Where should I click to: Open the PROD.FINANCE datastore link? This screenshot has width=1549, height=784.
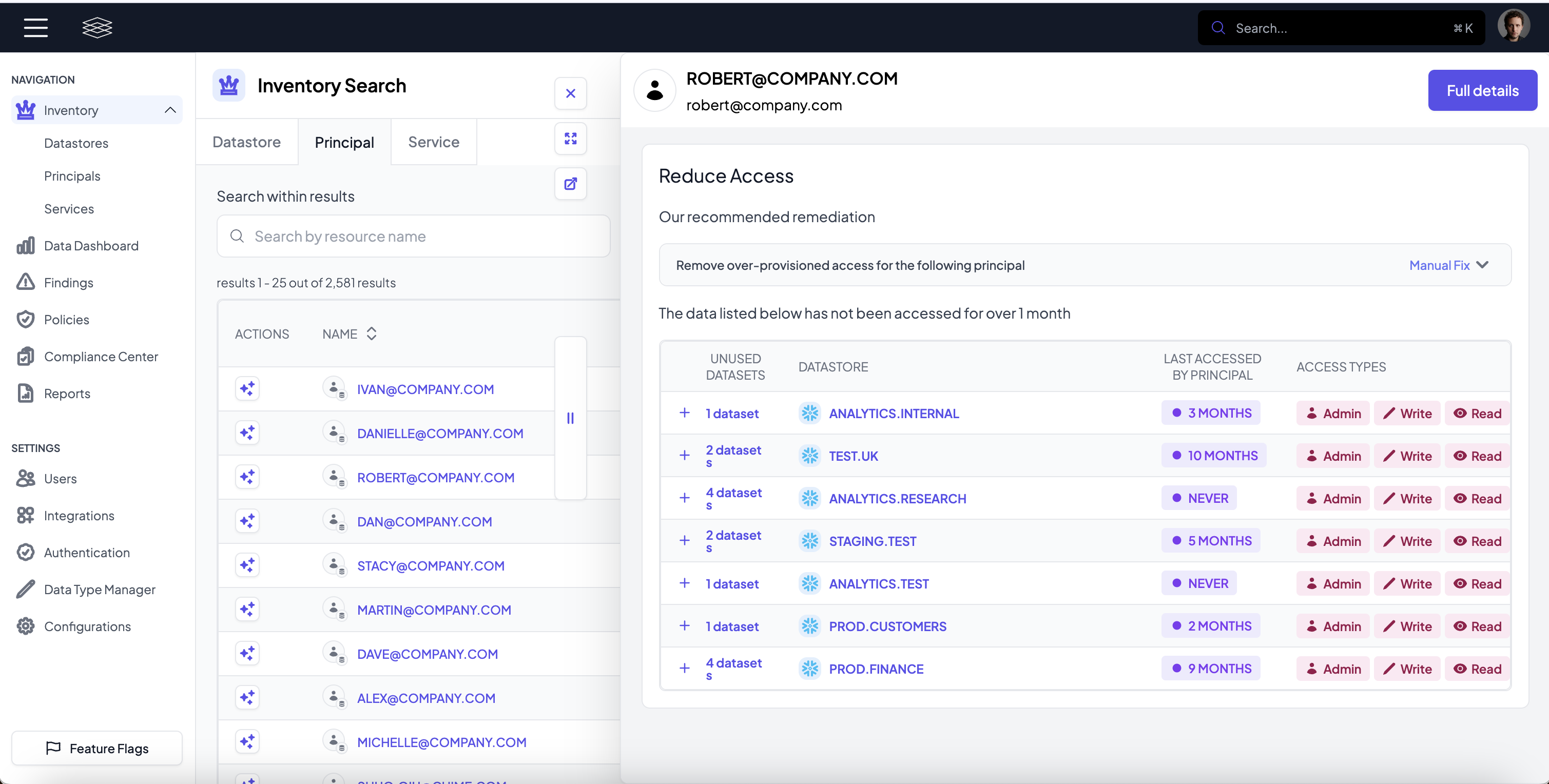coord(876,669)
